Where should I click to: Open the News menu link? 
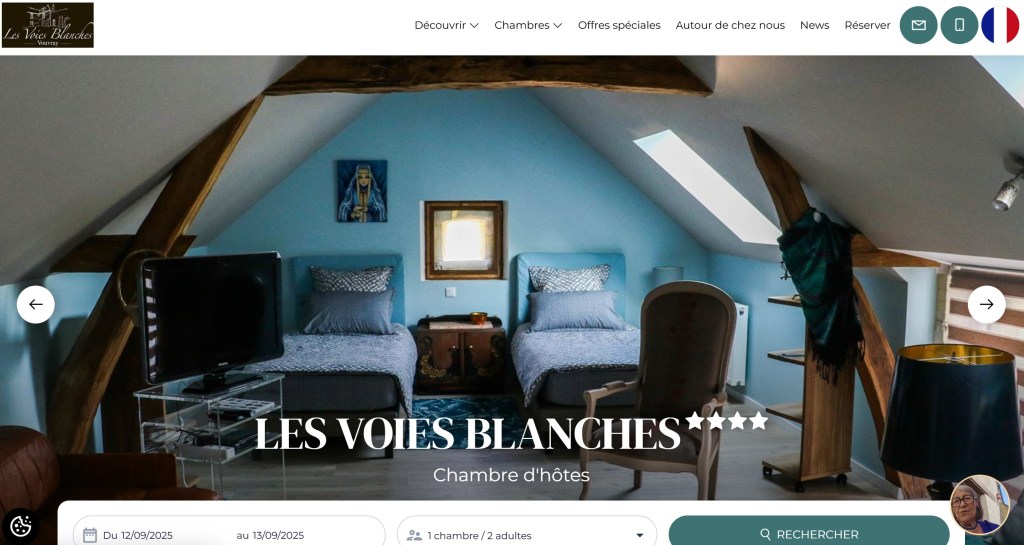tap(814, 25)
